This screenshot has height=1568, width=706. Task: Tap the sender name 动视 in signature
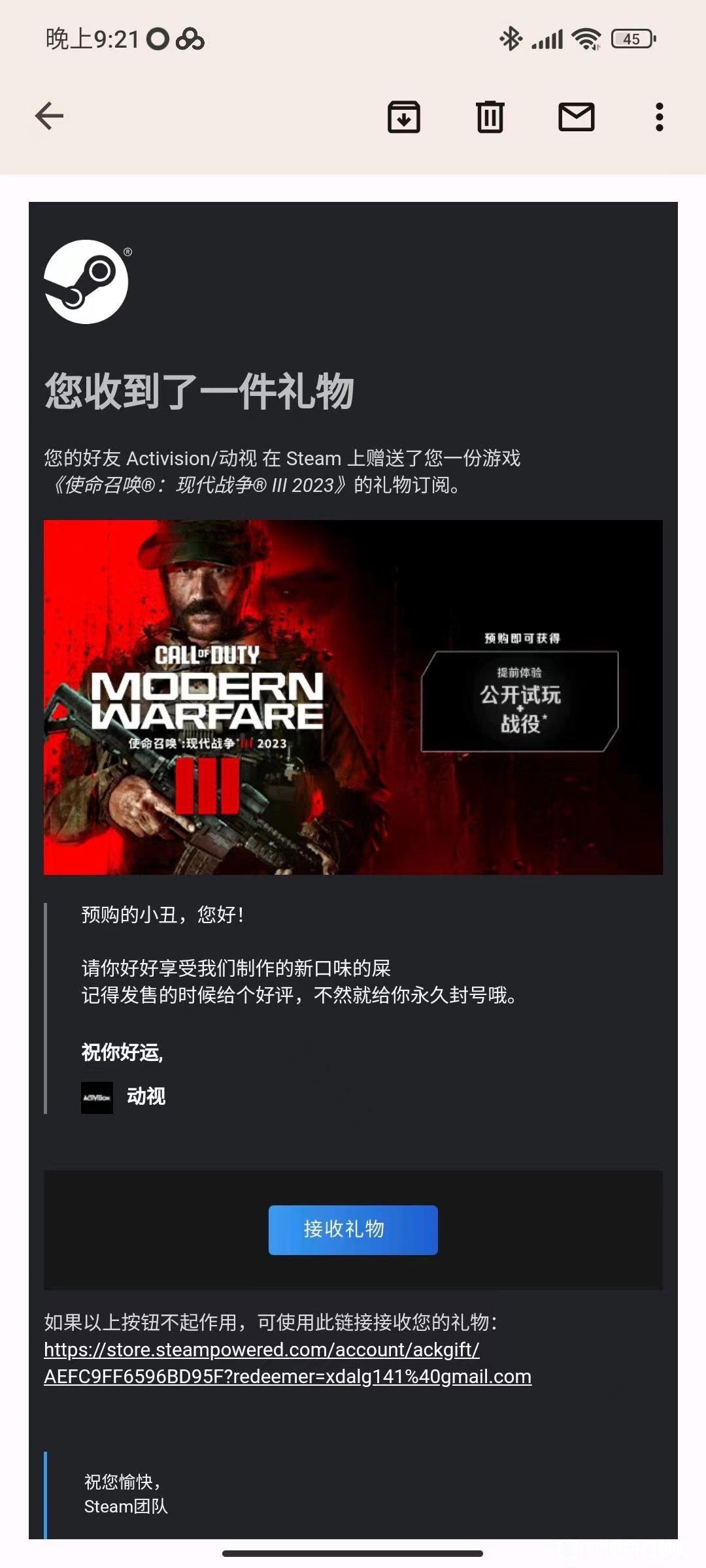point(146,1096)
